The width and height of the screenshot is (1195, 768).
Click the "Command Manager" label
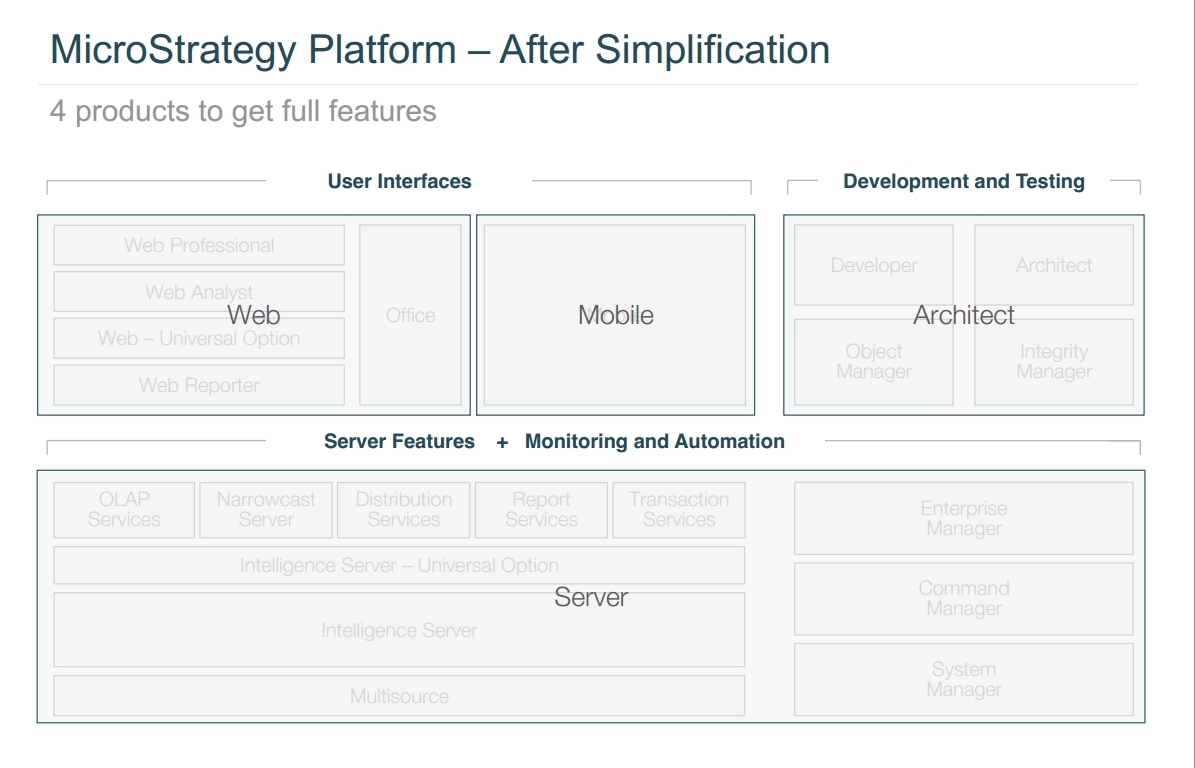click(964, 598)
